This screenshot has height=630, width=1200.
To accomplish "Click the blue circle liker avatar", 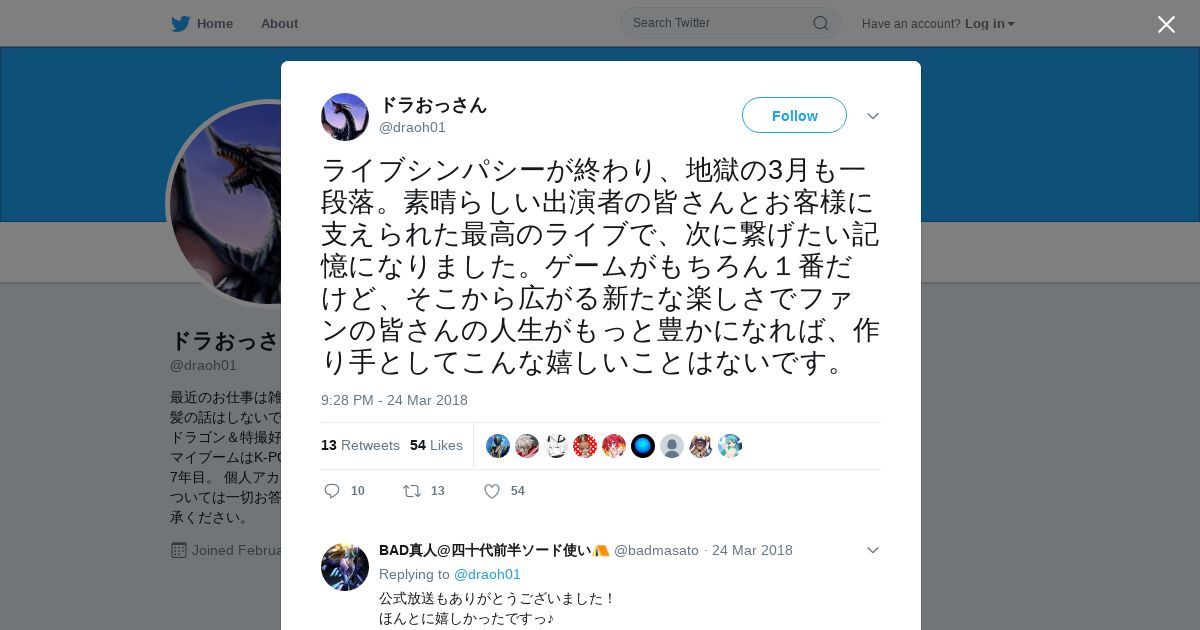I will click(x=643, y=446).
